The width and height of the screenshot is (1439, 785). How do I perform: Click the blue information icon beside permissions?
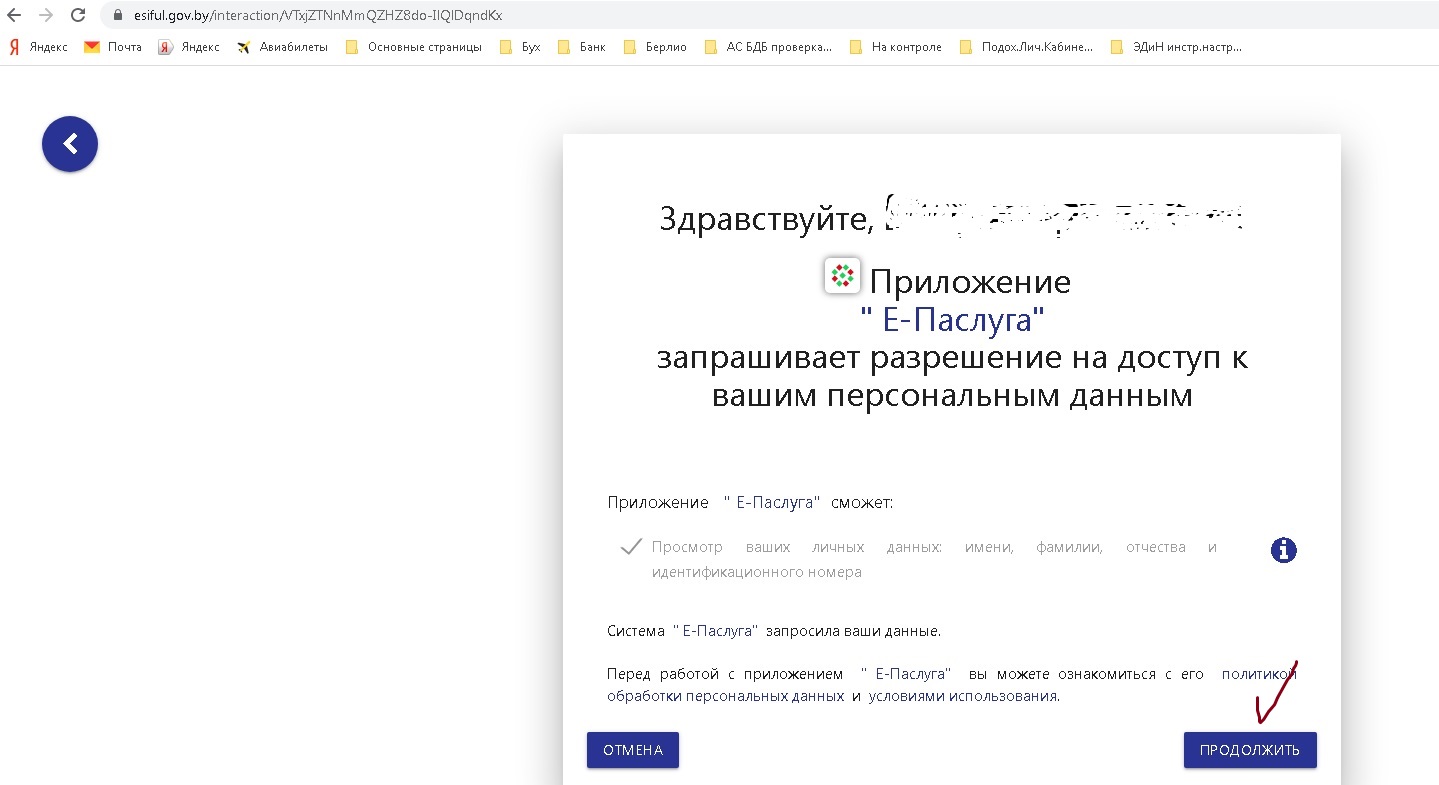1283,550
